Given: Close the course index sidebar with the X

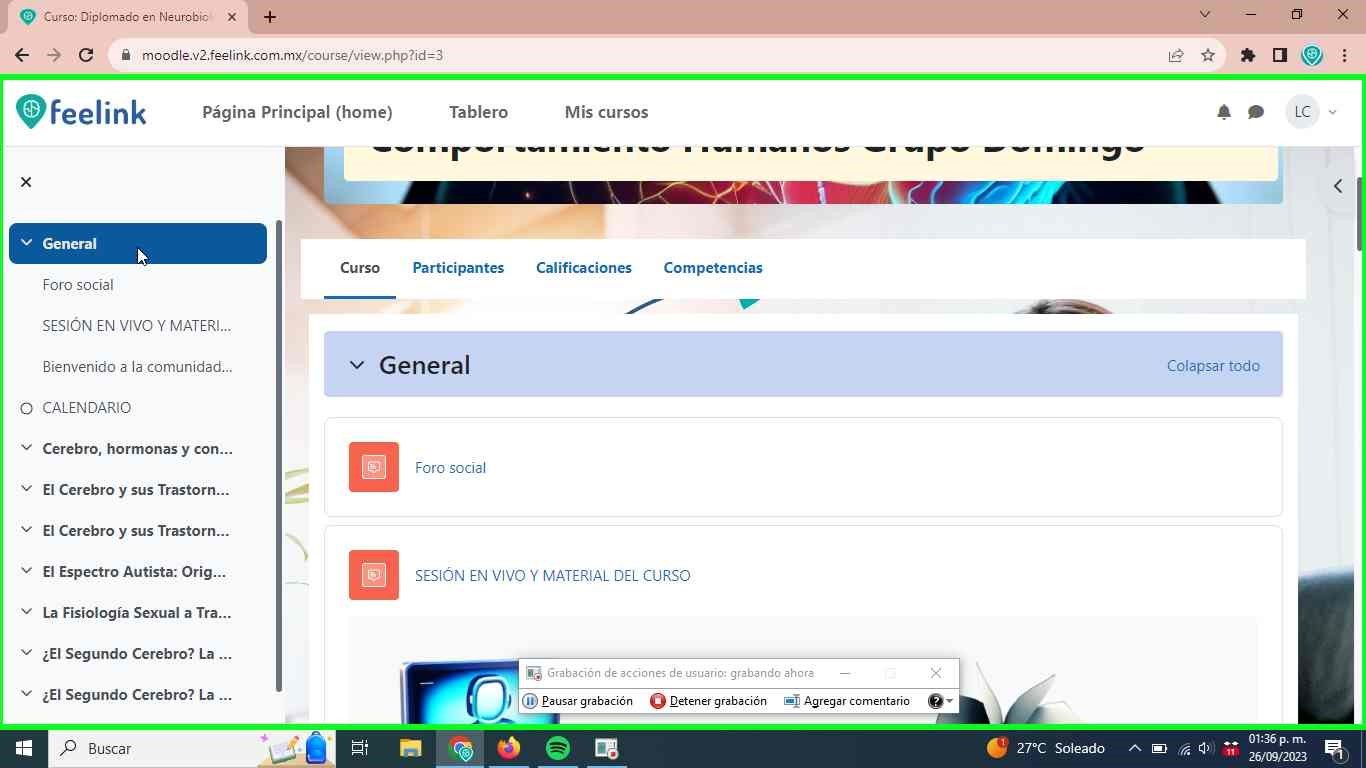Looking at the screenshot, I should click(x=25, y=182).
